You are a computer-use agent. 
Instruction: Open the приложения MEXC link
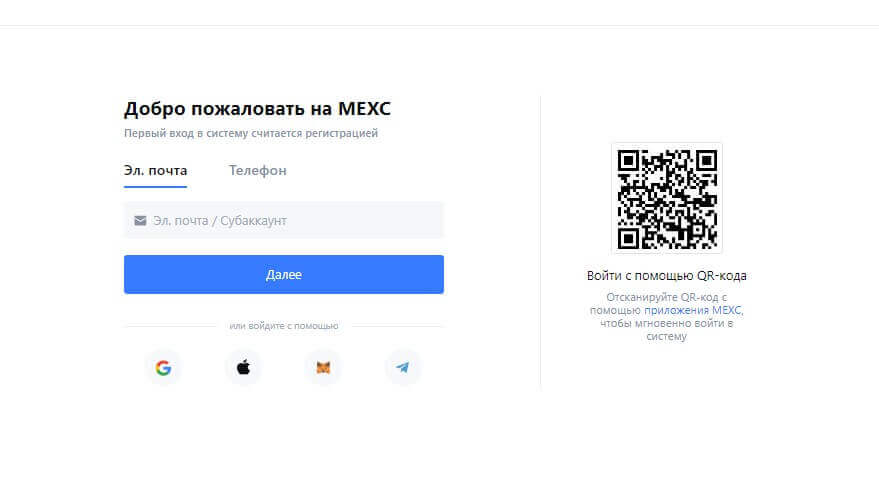[x=693, y=310]
